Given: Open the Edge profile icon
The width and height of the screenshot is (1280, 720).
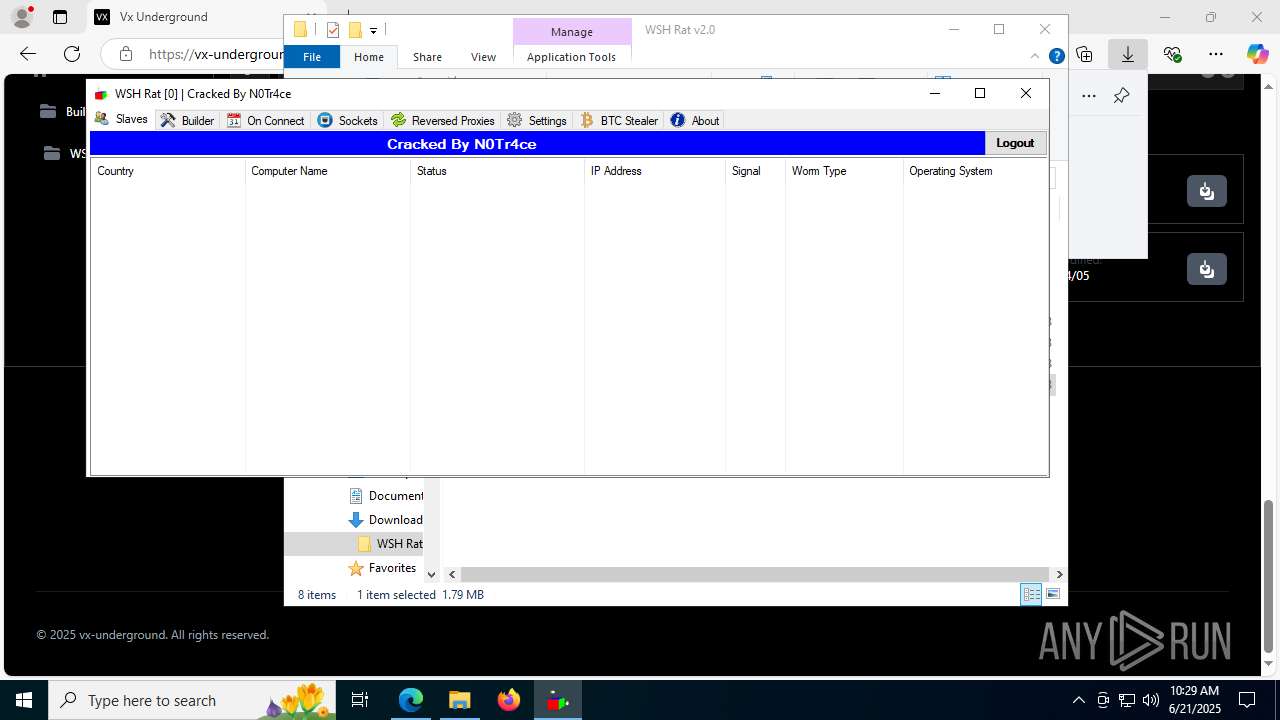Looking at the screenshot, I should pyautogui.click(x=22, y=17).
